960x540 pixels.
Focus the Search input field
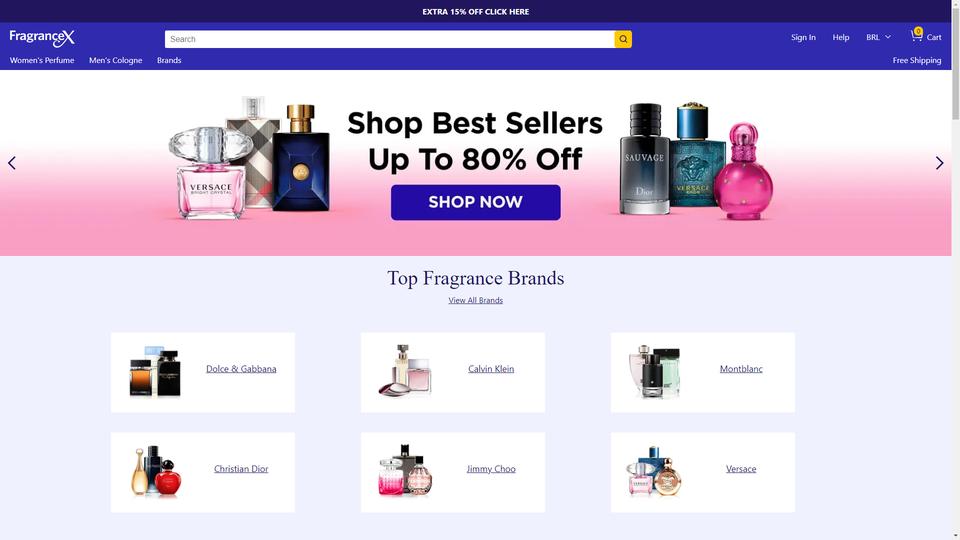389,39
